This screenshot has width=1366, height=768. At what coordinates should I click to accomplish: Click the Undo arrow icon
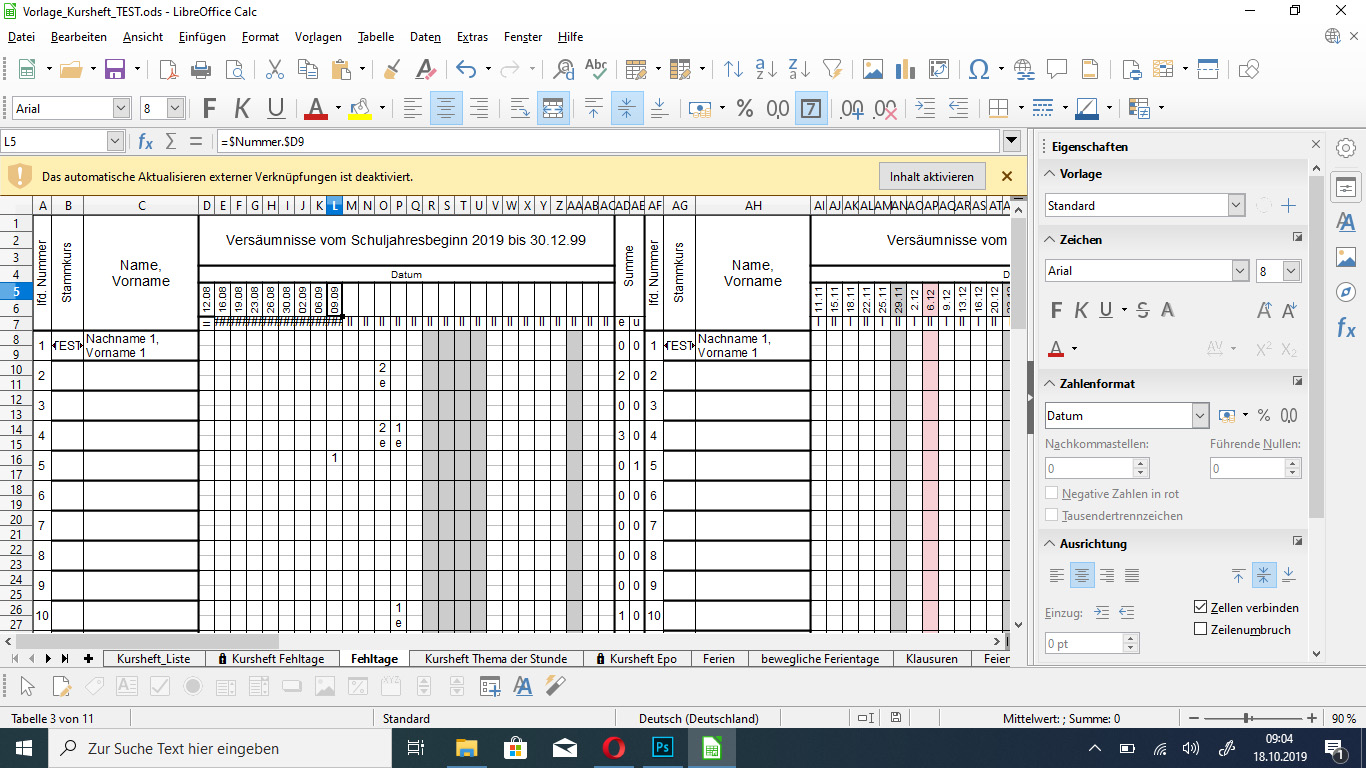(466, 69)
